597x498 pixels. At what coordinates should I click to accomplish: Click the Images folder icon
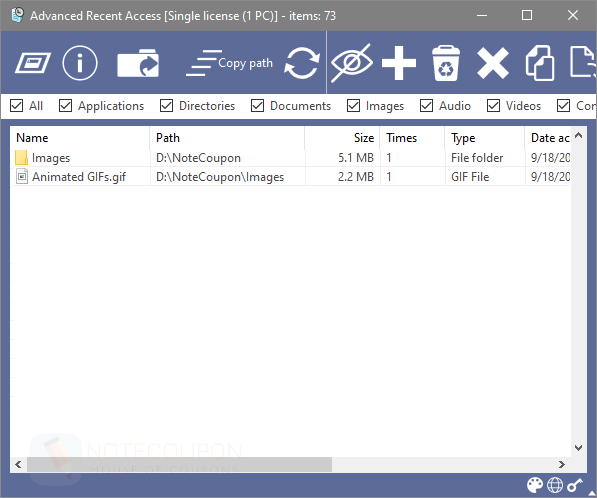pyautogui.click(x=21, y=157)
